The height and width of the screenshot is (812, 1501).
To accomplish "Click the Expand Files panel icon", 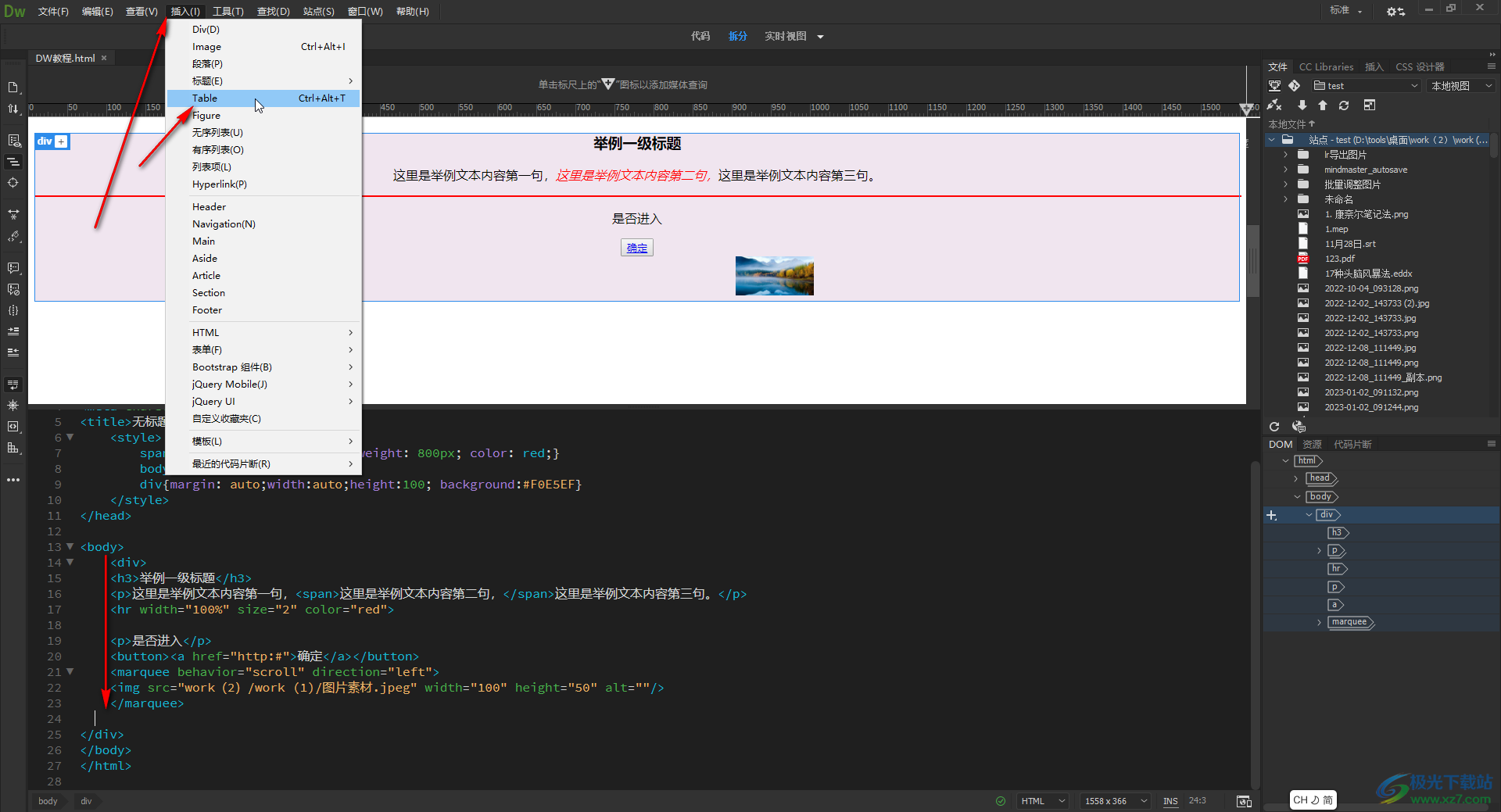I will click(1370, 105).
